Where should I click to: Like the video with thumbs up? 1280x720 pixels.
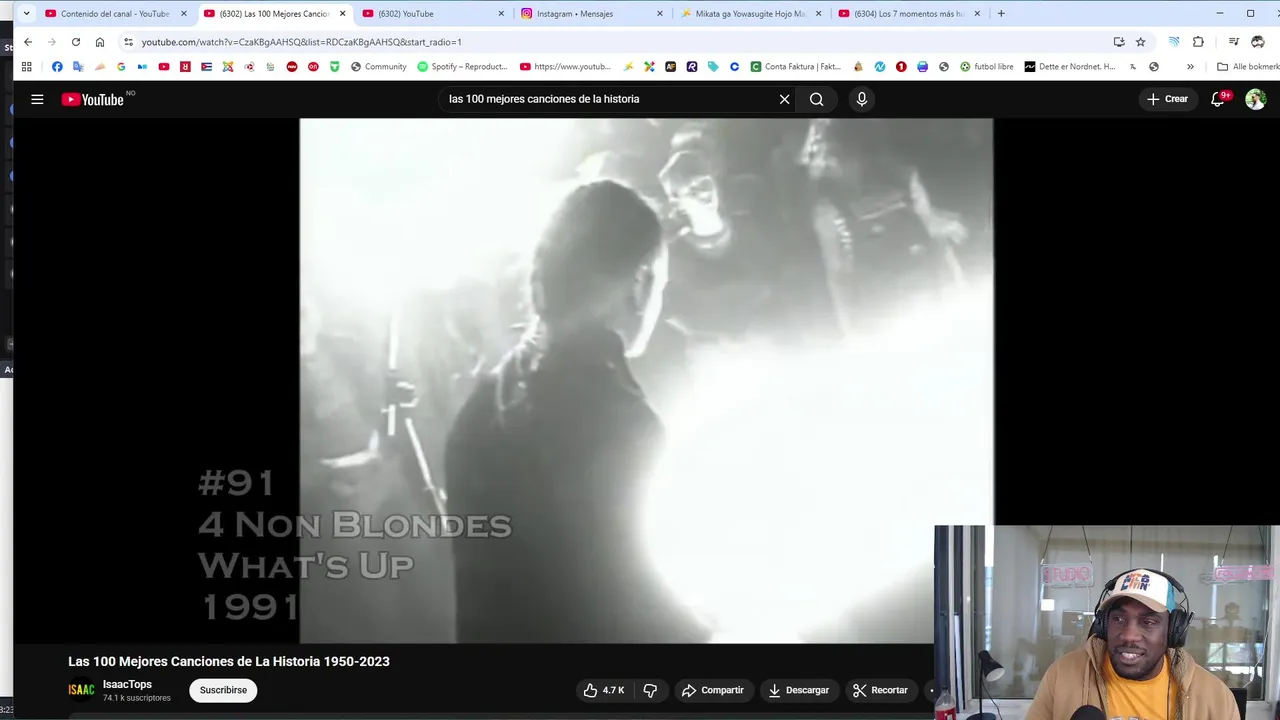click(604, 690)
